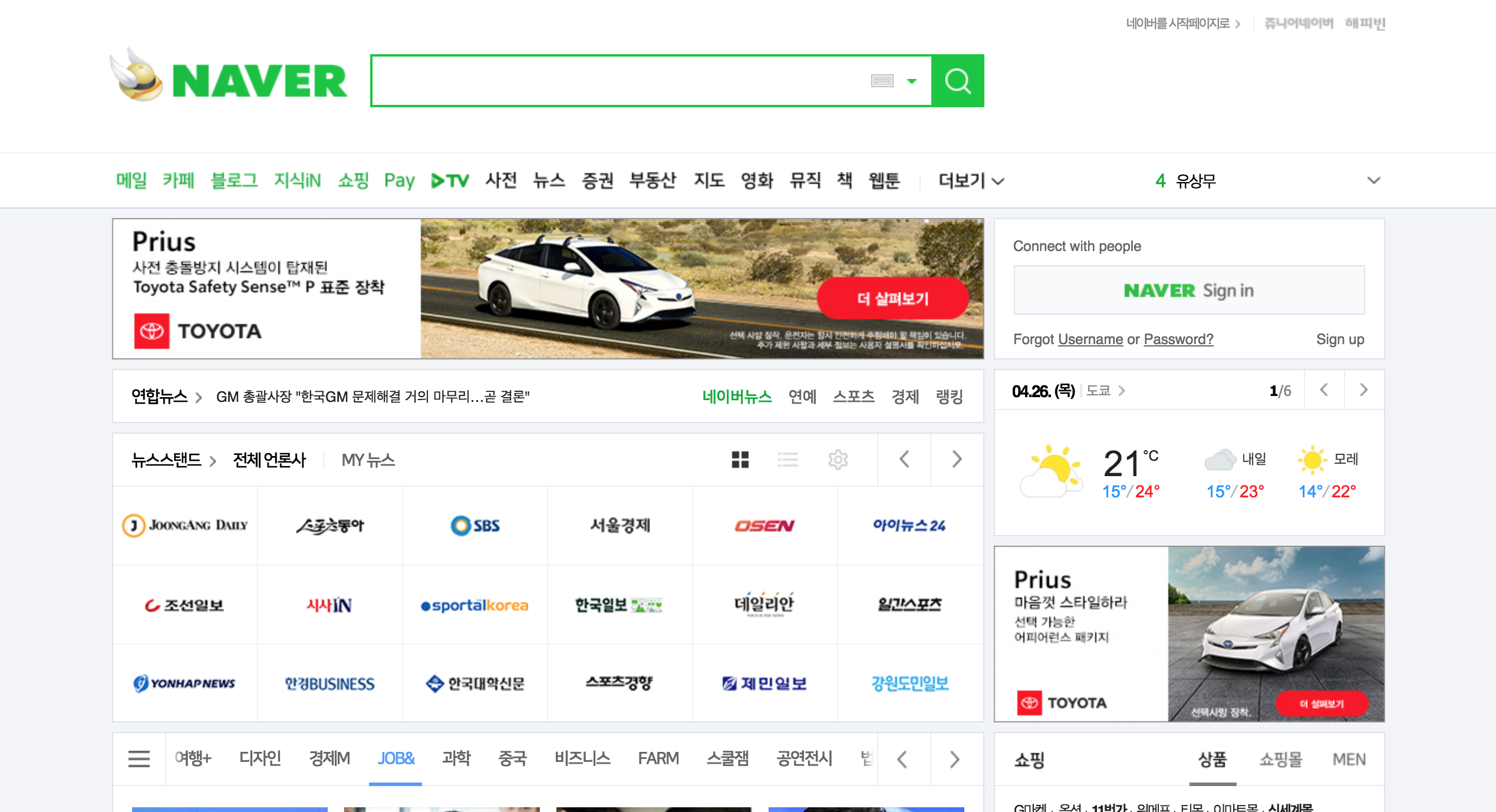Click the green search magnifier button
This screenshot has width=1496, height=812.
click(x=957, y=81)
